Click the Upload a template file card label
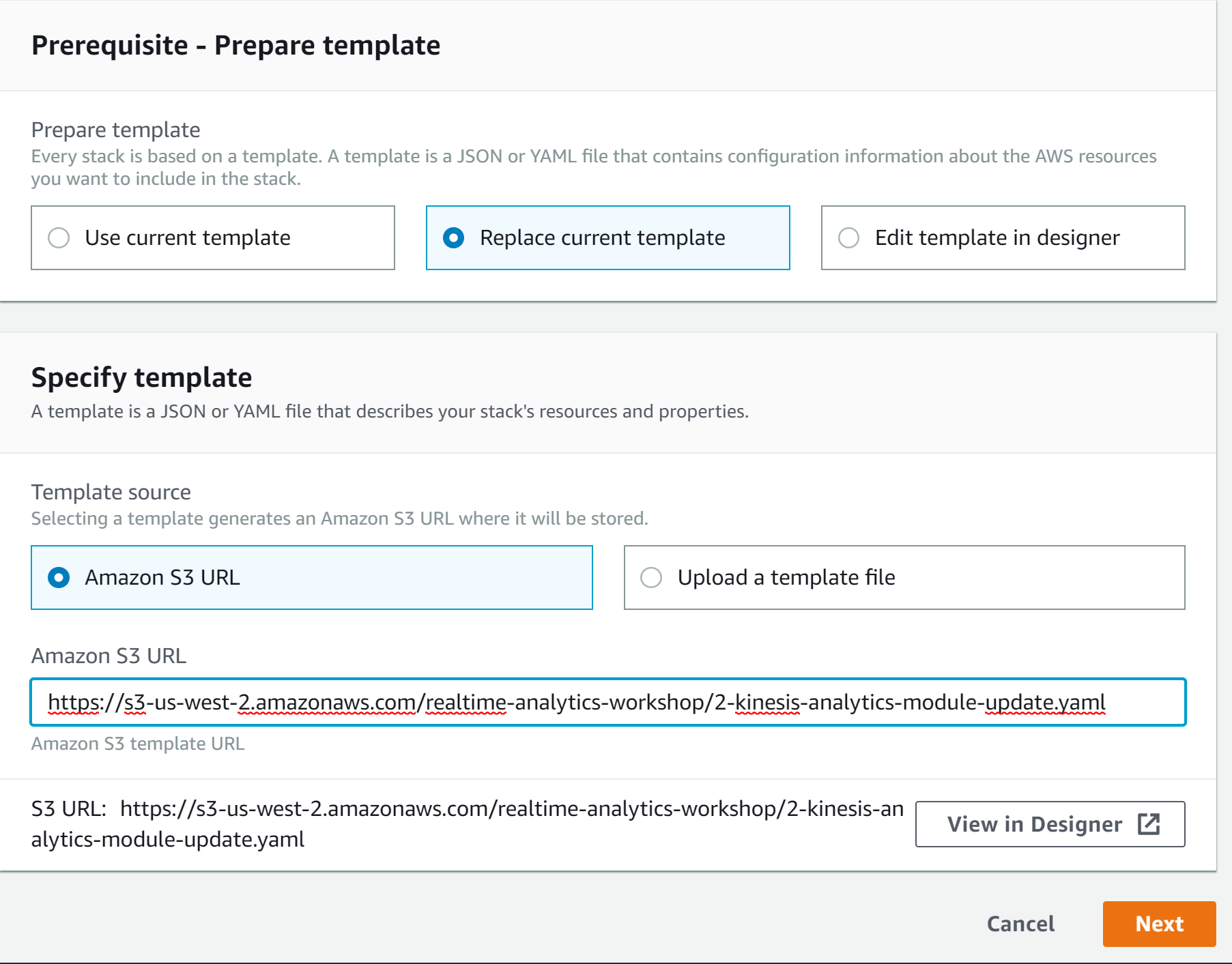Image resolution: width=1232 pixels, height=964 pixels. [x=786, y=578]
